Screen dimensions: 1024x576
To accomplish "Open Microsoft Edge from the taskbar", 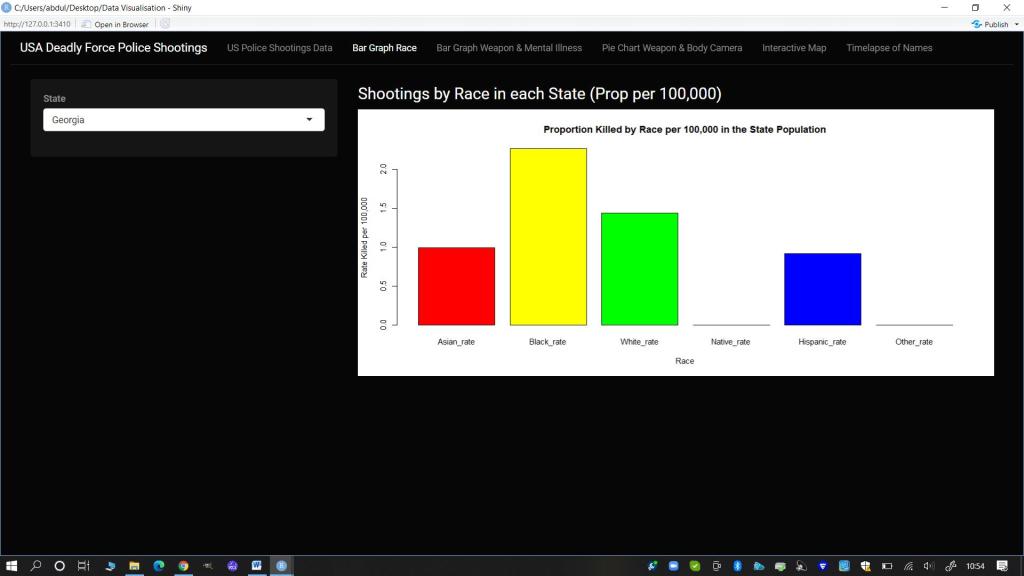I will coord(159,565).
